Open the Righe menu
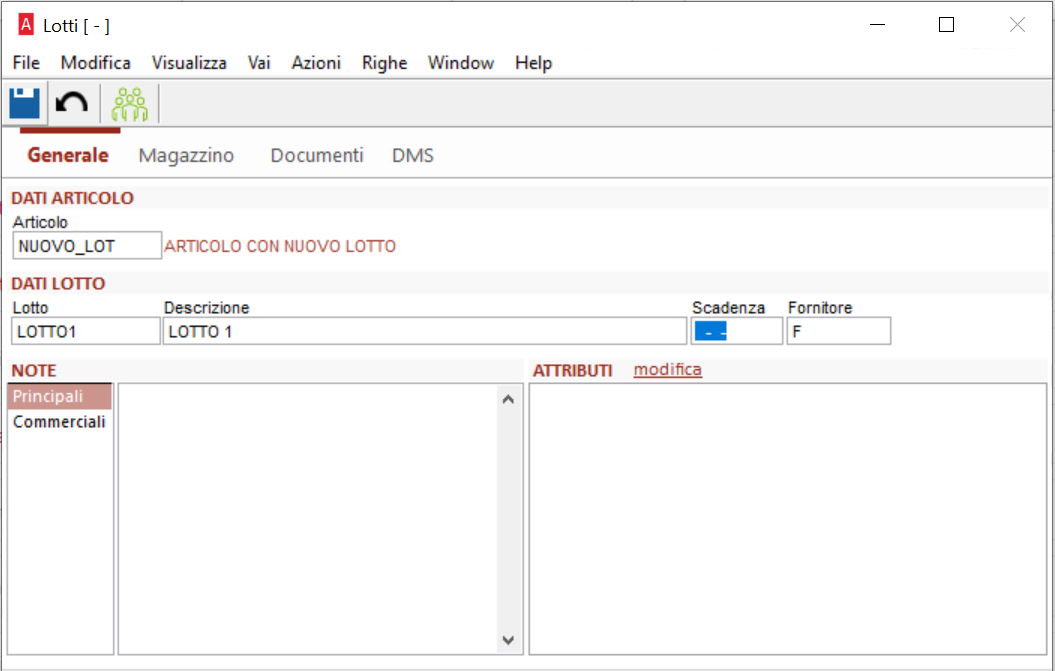 385,63
